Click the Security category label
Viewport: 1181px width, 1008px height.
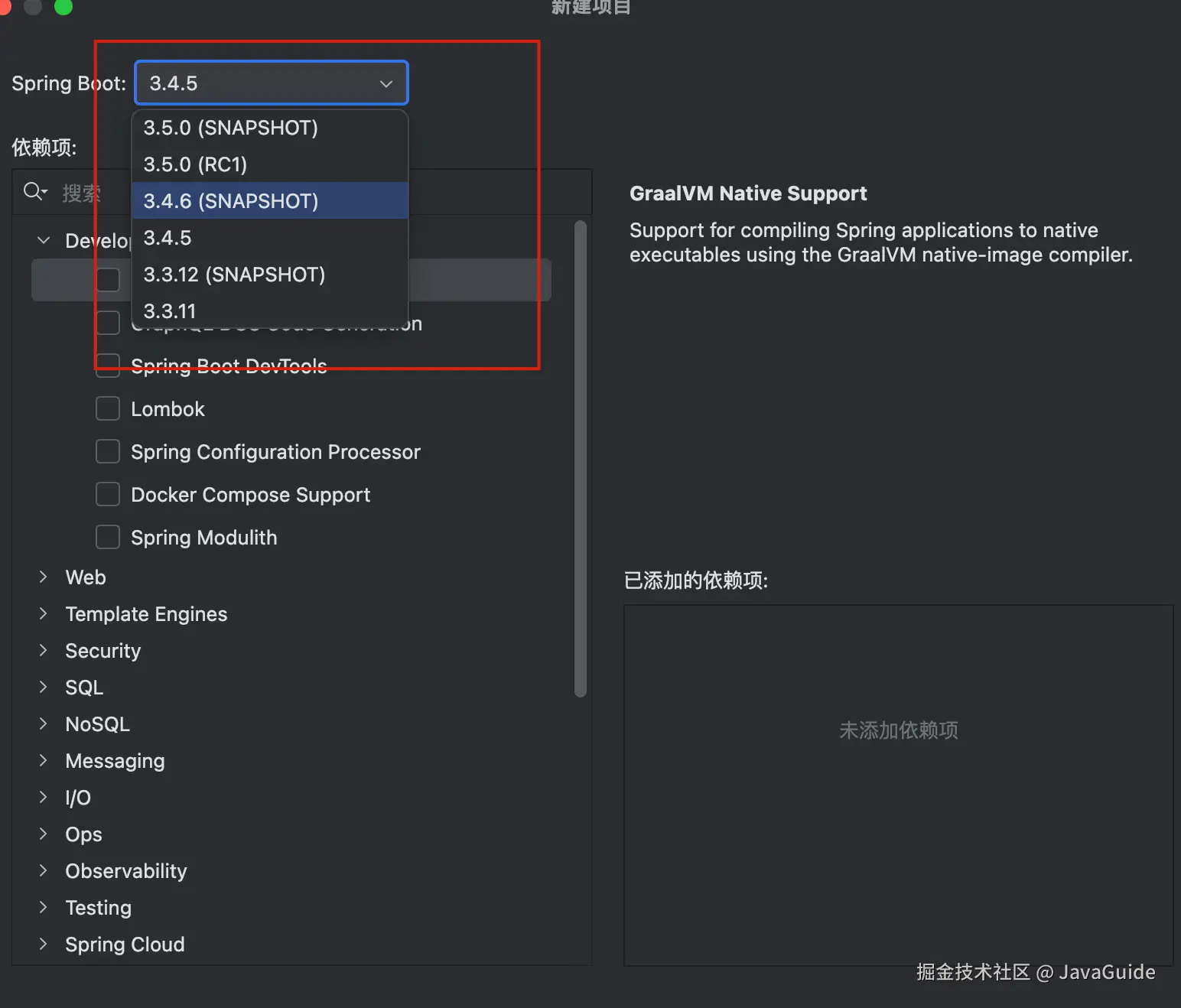103,651
